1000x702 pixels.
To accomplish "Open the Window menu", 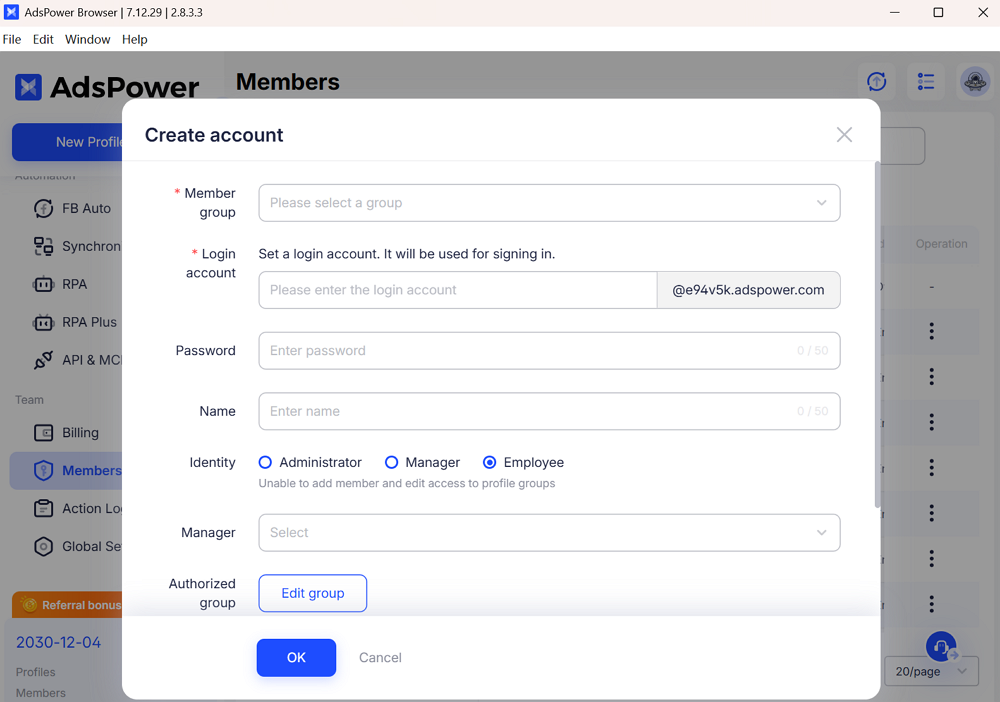I will click(88, 39).
